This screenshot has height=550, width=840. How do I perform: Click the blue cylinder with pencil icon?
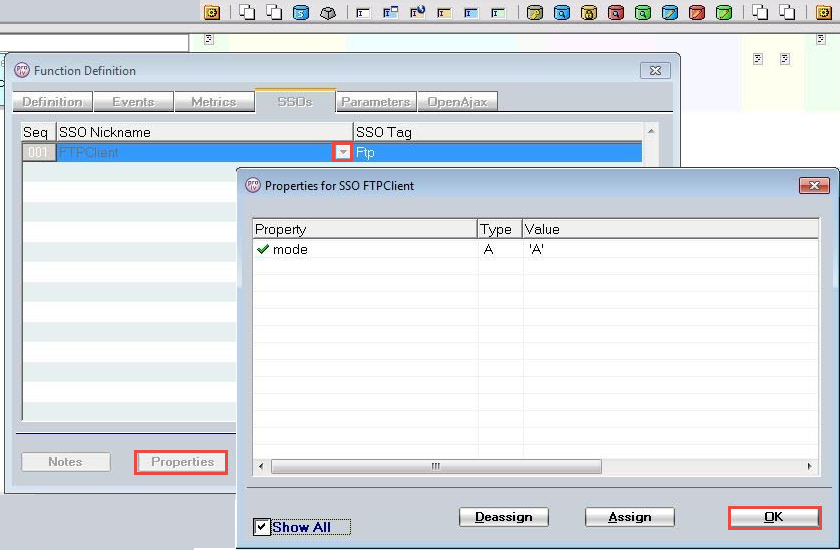670,12
